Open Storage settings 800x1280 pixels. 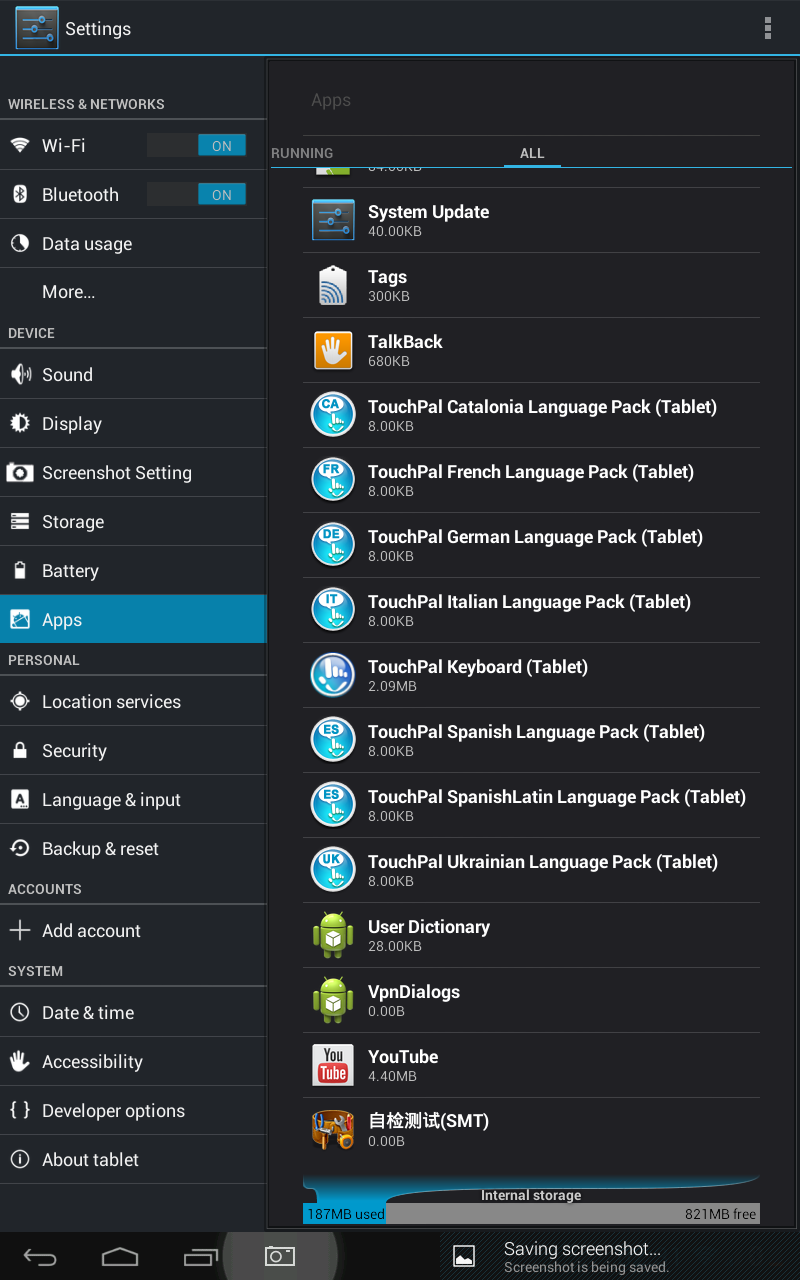pyautogui.click(x=133, y=522)
